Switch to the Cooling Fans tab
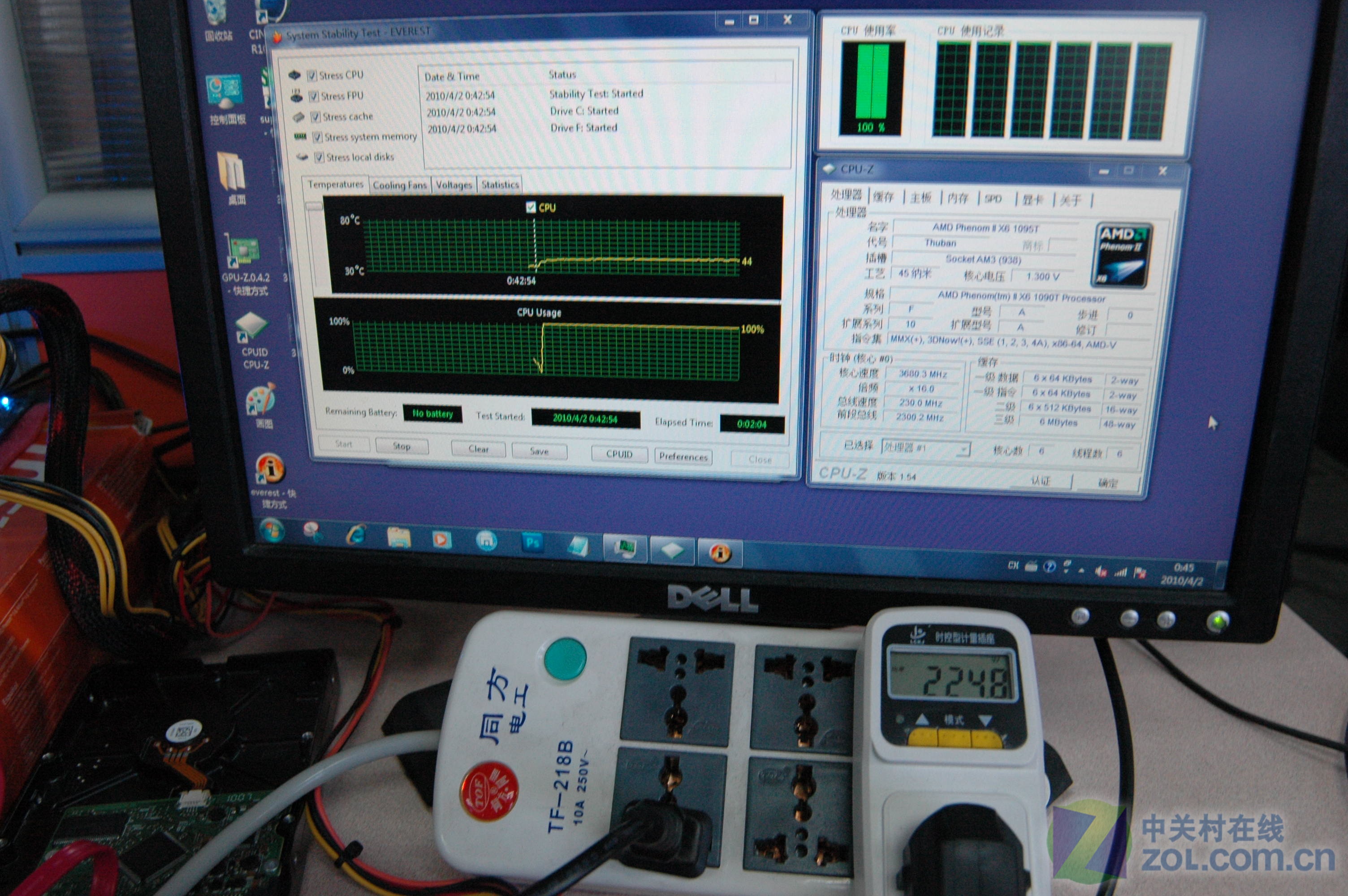Viewport: 1348px width, 896px height. point(399,186)
